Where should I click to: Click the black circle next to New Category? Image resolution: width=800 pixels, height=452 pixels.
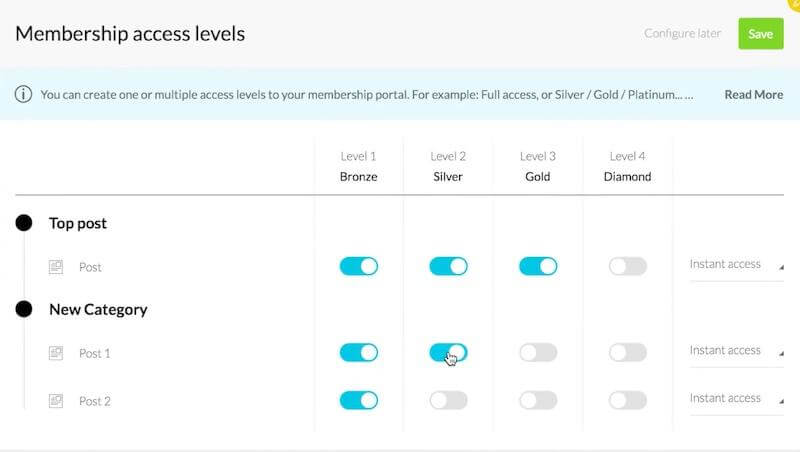click(x=23, y=309)
